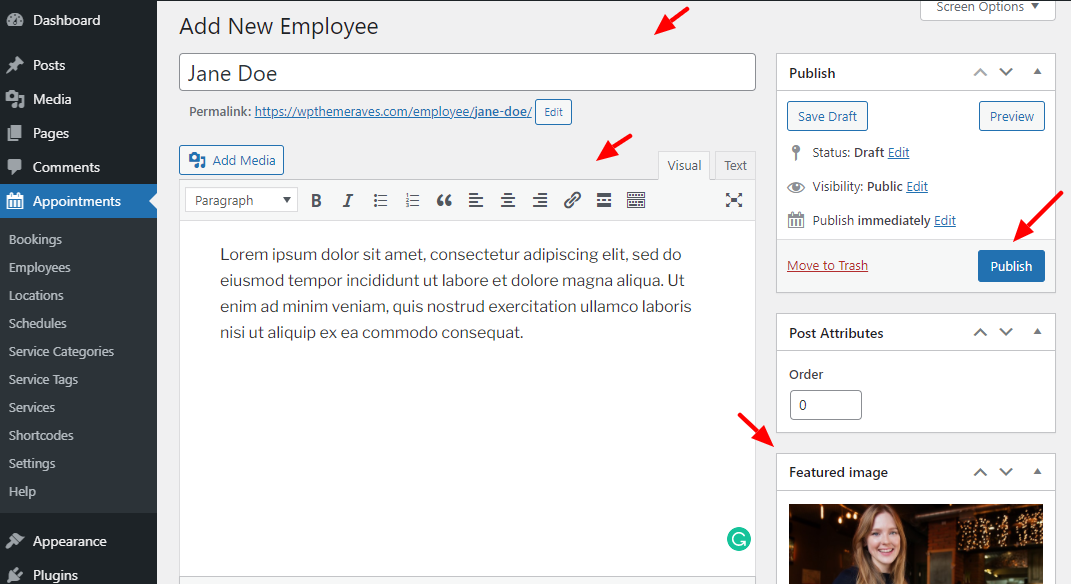Viewport: 1071px width, 584px height.
Task: Open the Help submenu
Action: [x=23, y=492]
